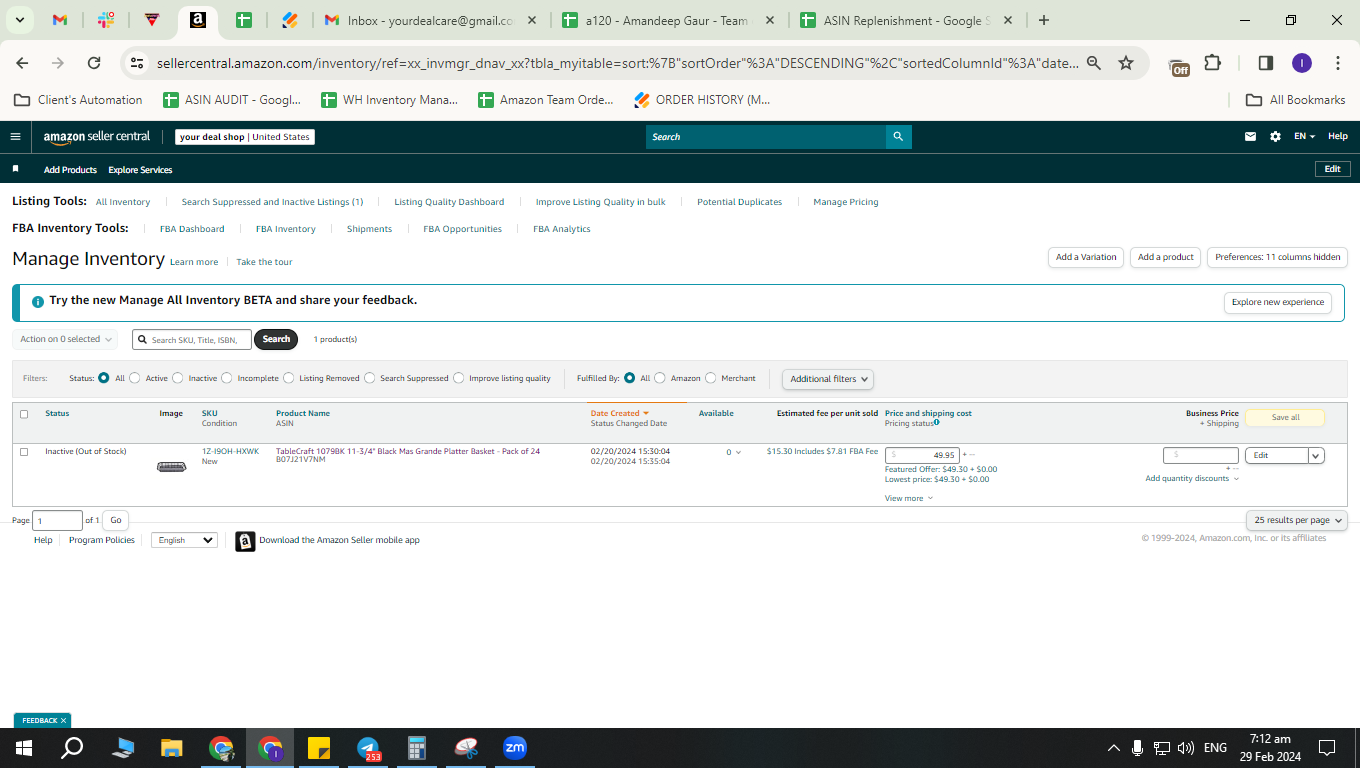Screen dimensions: 1360x768
Task: Open Chrome side panel icon
Action: point(1265,63)
